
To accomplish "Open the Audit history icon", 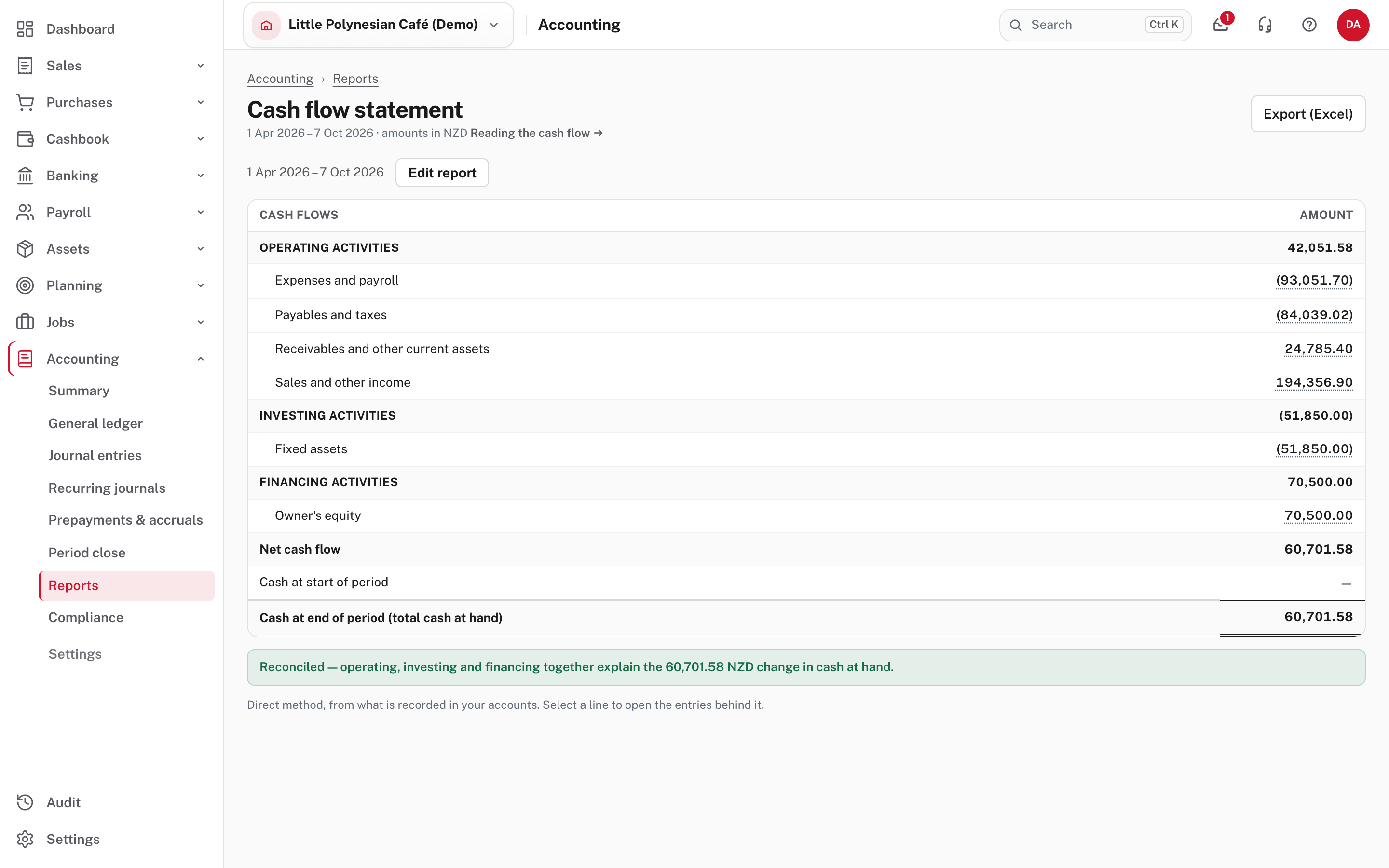I will (25, 802).
